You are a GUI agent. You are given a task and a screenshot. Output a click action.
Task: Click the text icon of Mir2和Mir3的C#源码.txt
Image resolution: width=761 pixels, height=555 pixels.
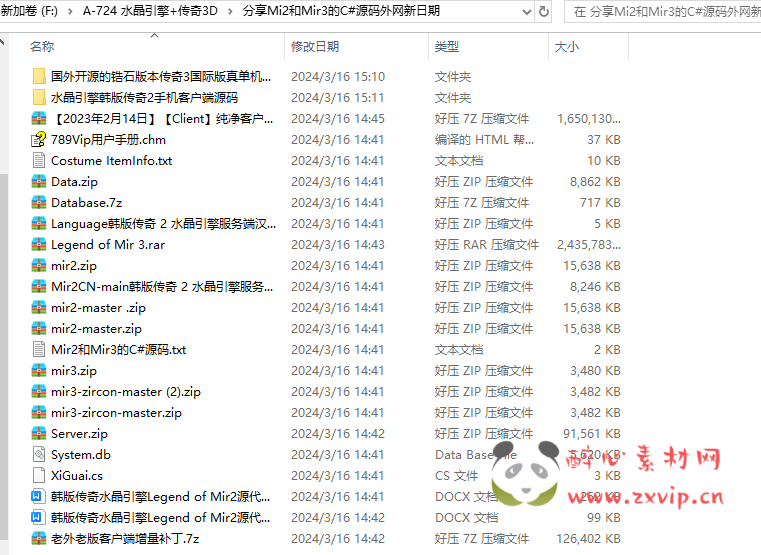click(x=39, y=349)
